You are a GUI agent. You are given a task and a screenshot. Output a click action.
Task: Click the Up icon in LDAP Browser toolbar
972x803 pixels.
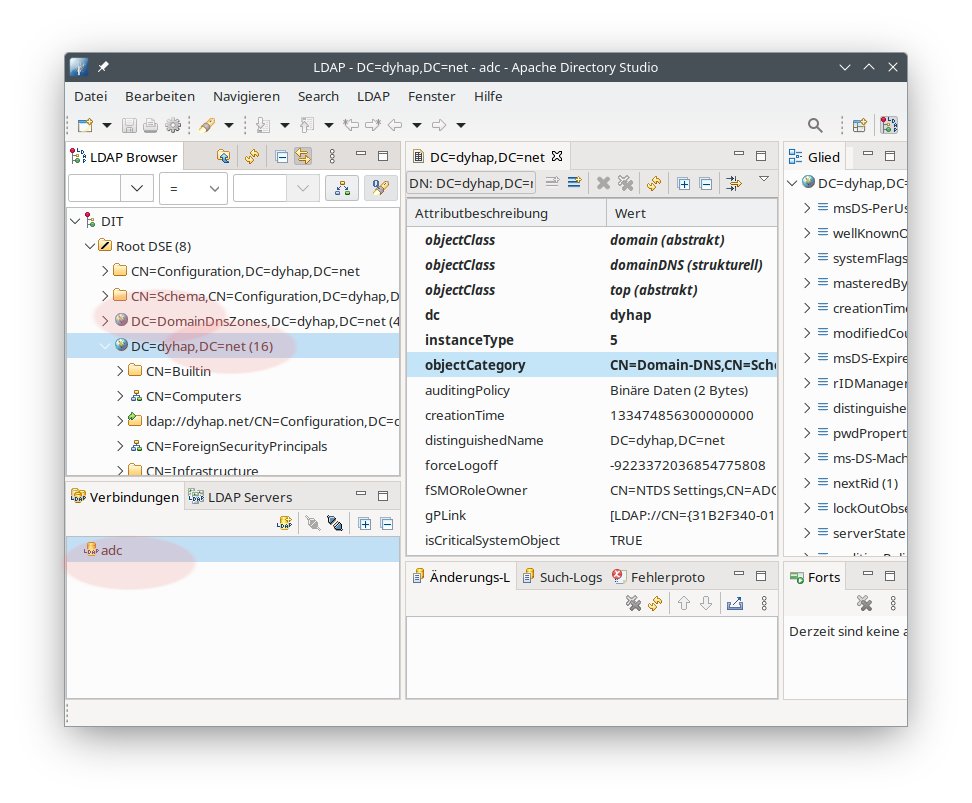(223, 156)
